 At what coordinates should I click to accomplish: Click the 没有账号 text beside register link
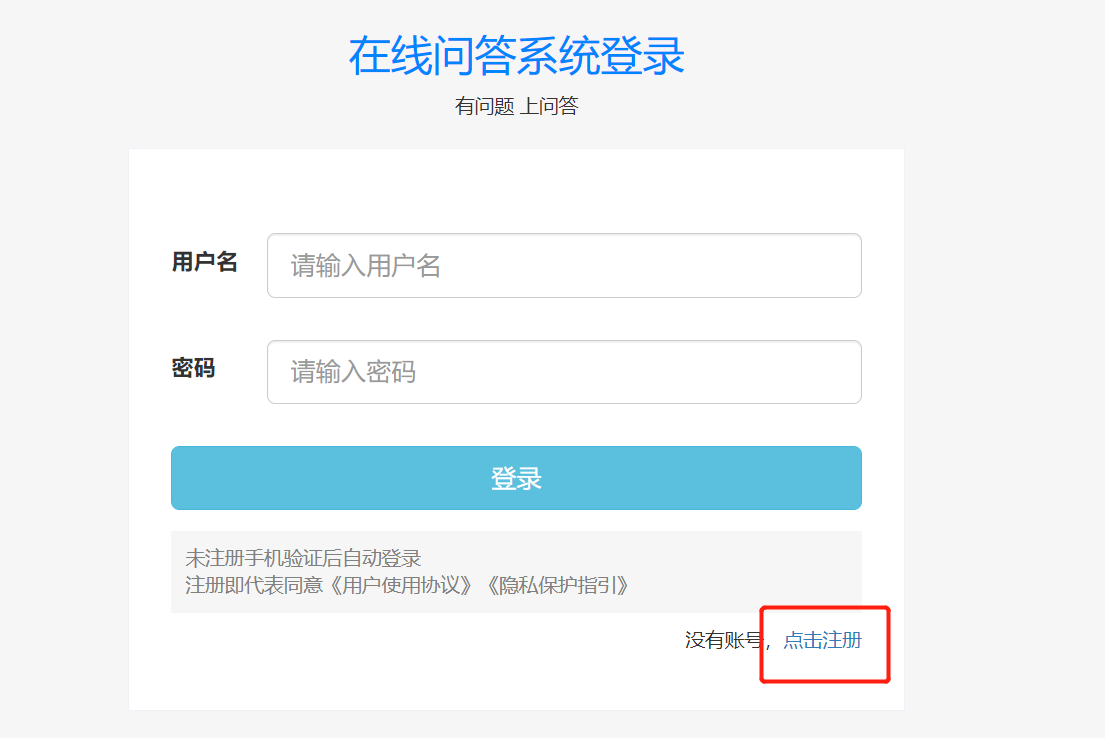click(x=723, y=640)
